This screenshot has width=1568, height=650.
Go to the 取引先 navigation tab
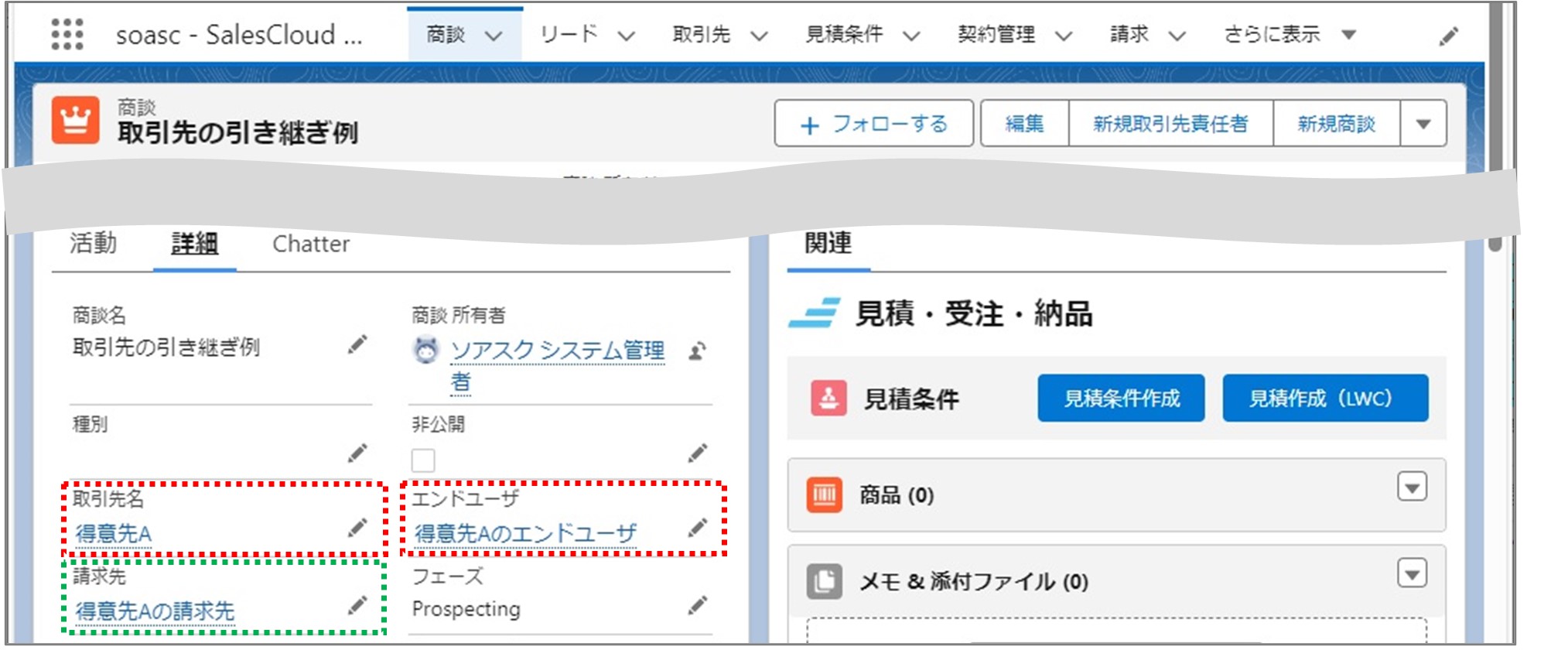[x=702, y=35]
